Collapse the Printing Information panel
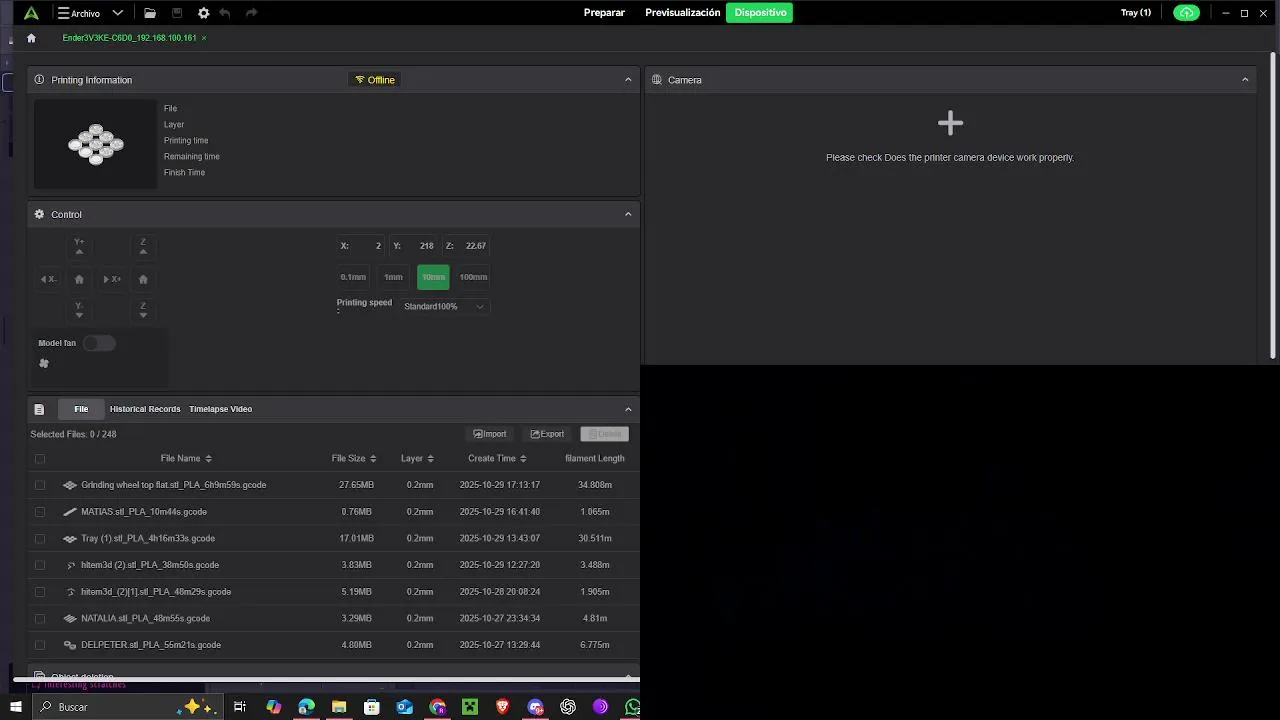The image size is (1280, 720). pos(628,80)
